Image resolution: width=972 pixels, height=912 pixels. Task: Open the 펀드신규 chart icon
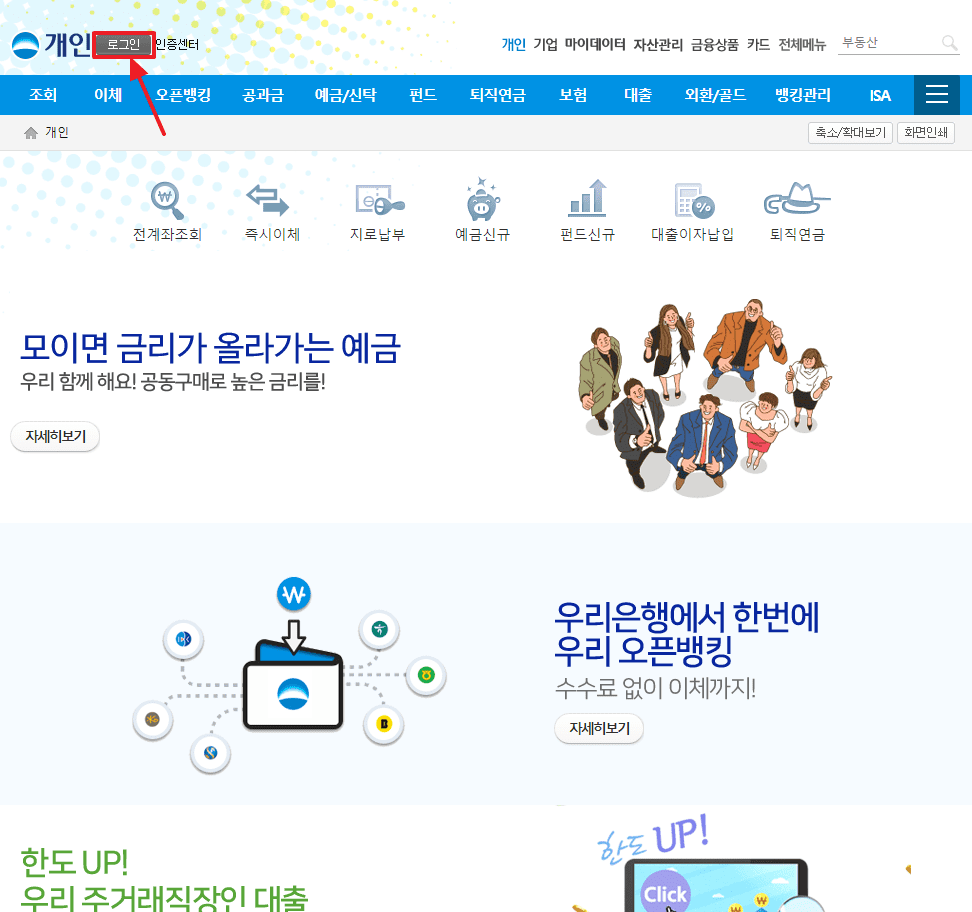coord(587,198)
